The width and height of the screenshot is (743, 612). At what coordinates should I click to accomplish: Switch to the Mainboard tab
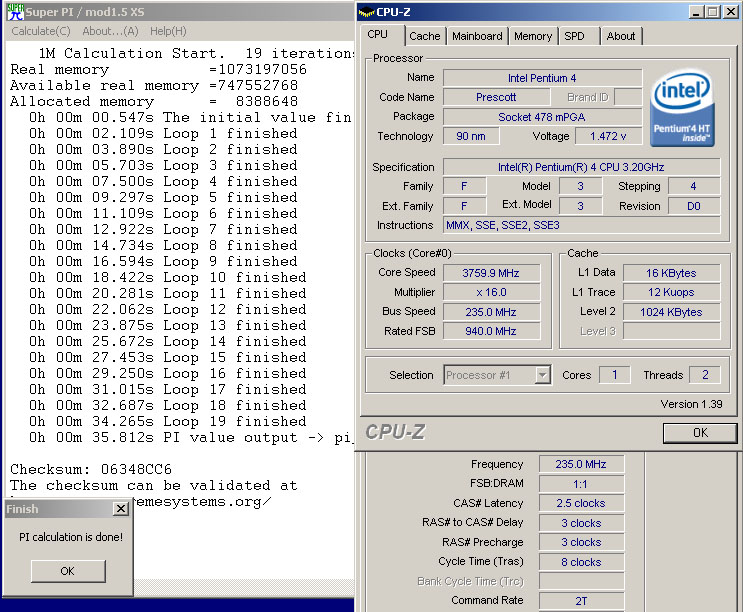pyautogui.click(x=477, y=36)
